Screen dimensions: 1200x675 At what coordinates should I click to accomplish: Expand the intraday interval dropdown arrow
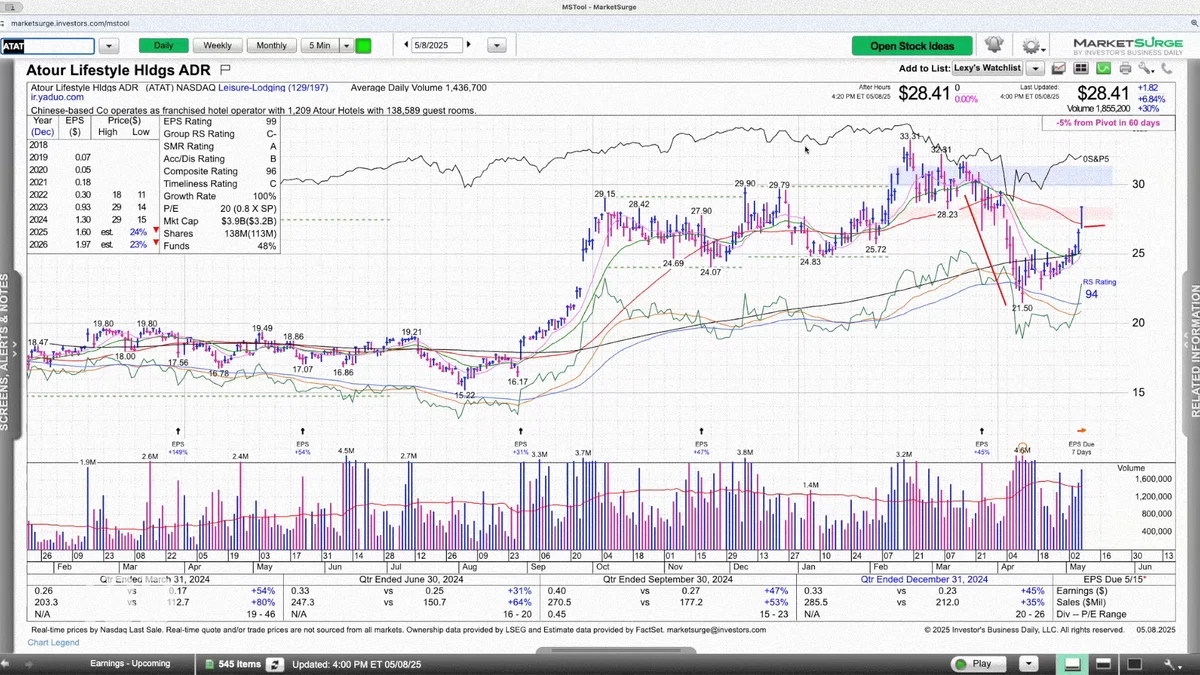pyautogui.click(x=347, y=45)
